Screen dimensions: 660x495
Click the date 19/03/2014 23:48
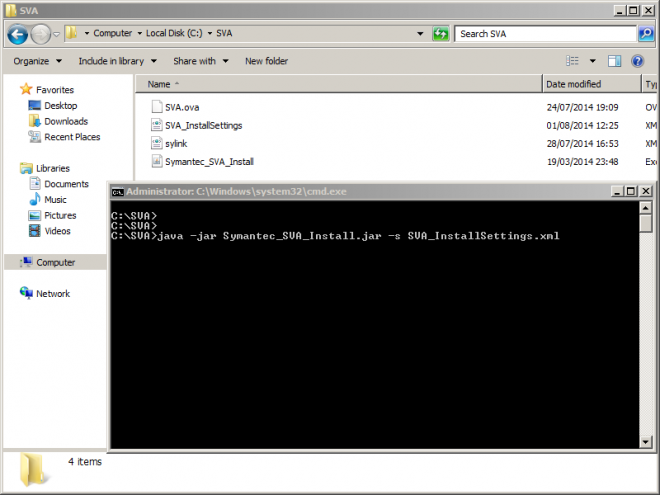pos(583,162)
